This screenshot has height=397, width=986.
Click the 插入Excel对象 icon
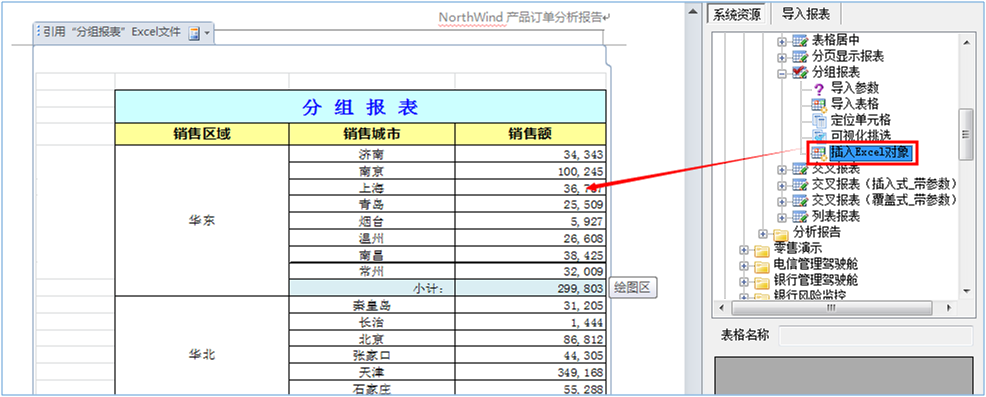818,152
